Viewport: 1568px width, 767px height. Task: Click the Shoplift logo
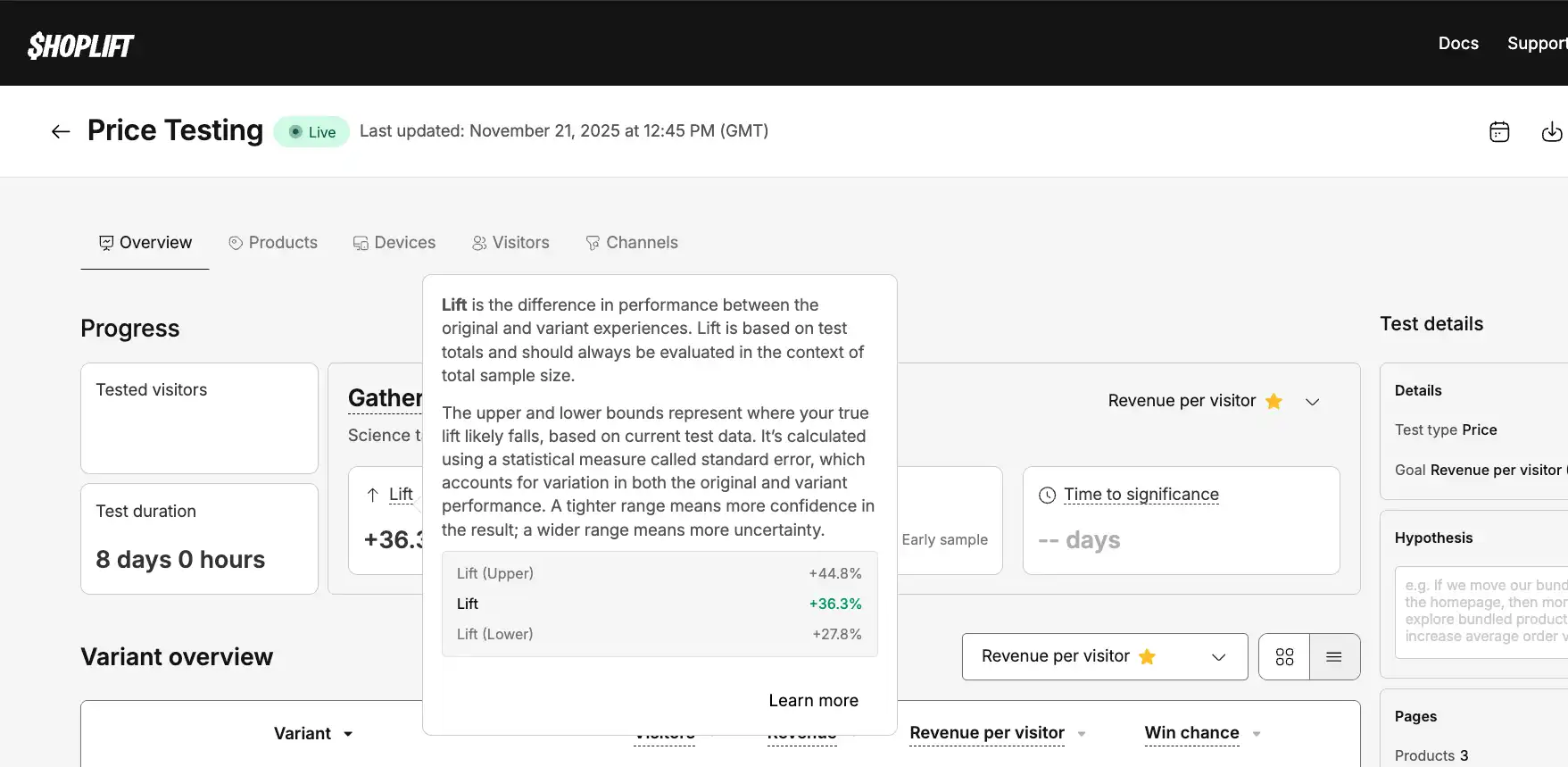80,45
